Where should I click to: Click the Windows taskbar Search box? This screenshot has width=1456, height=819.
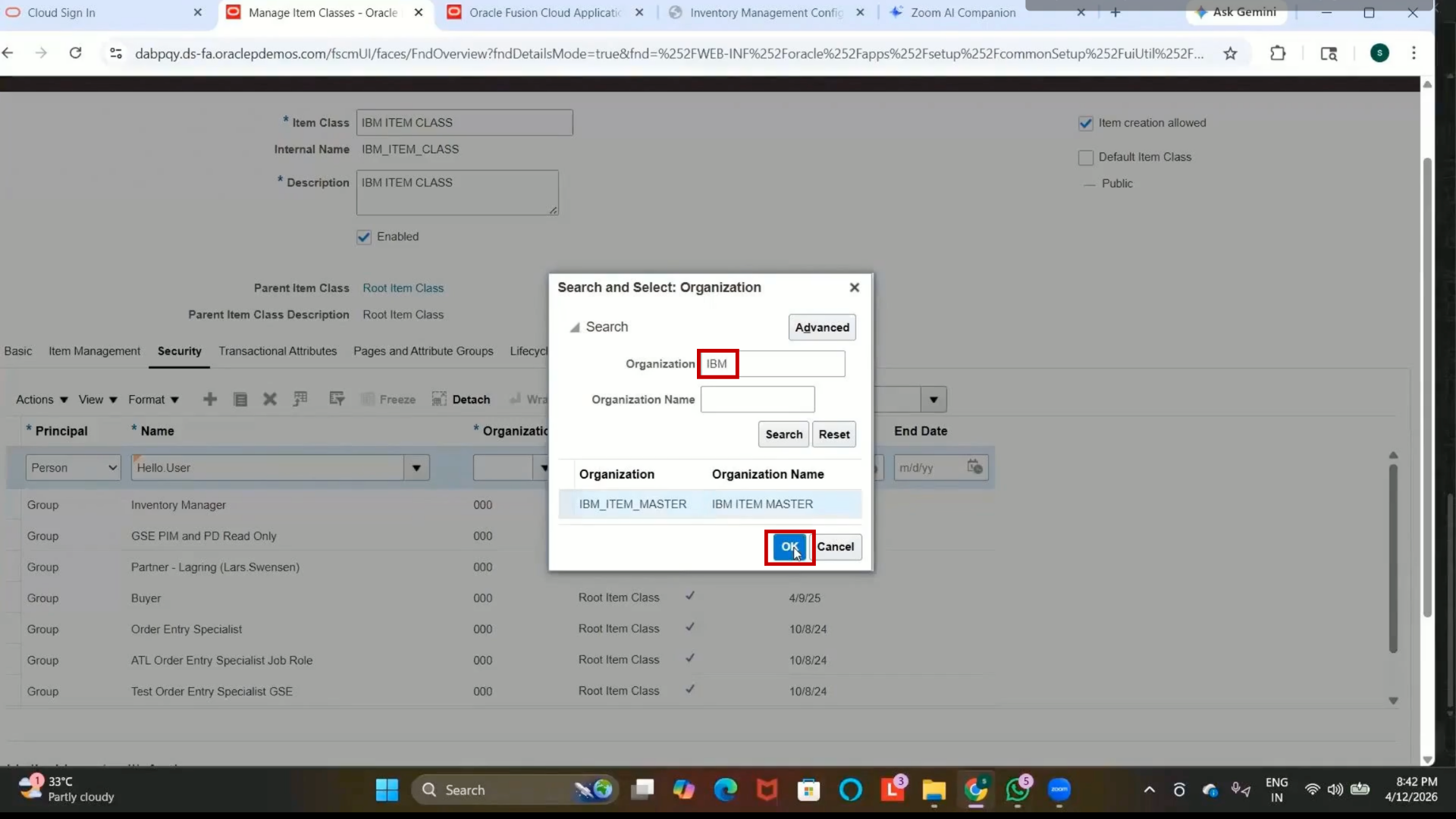[x=516, y=790]
